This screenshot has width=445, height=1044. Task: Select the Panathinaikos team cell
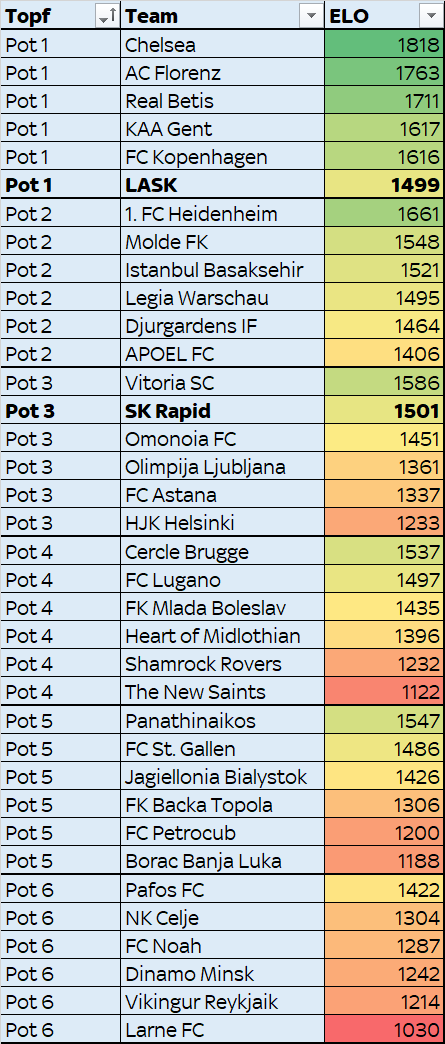(223, 720)
